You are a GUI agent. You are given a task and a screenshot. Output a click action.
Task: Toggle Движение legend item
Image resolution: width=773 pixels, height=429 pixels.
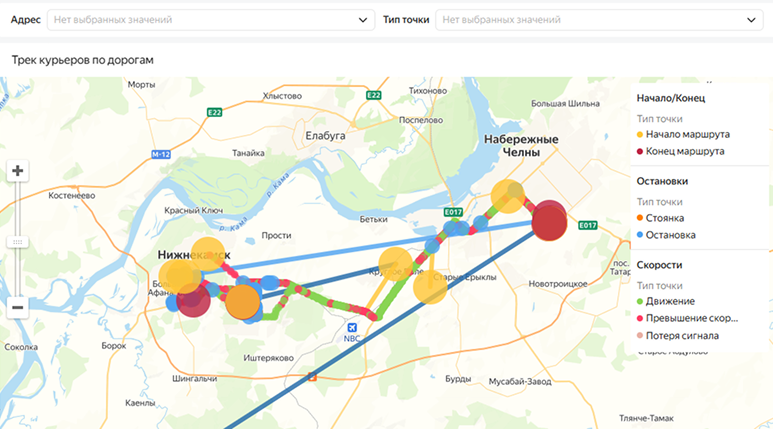click(x=666, y=301)
